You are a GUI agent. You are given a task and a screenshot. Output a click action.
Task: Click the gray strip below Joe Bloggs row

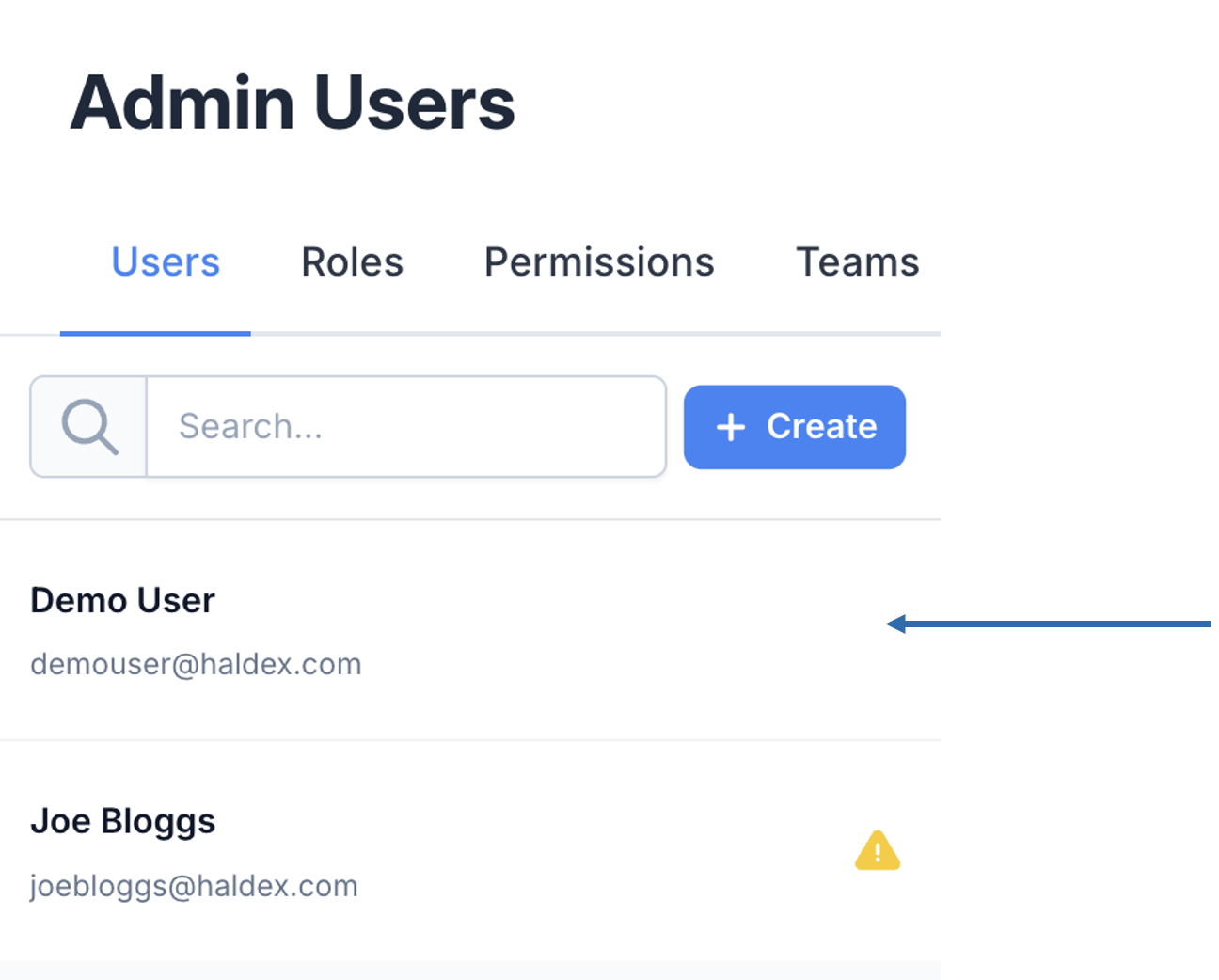(x=470, y=970)
